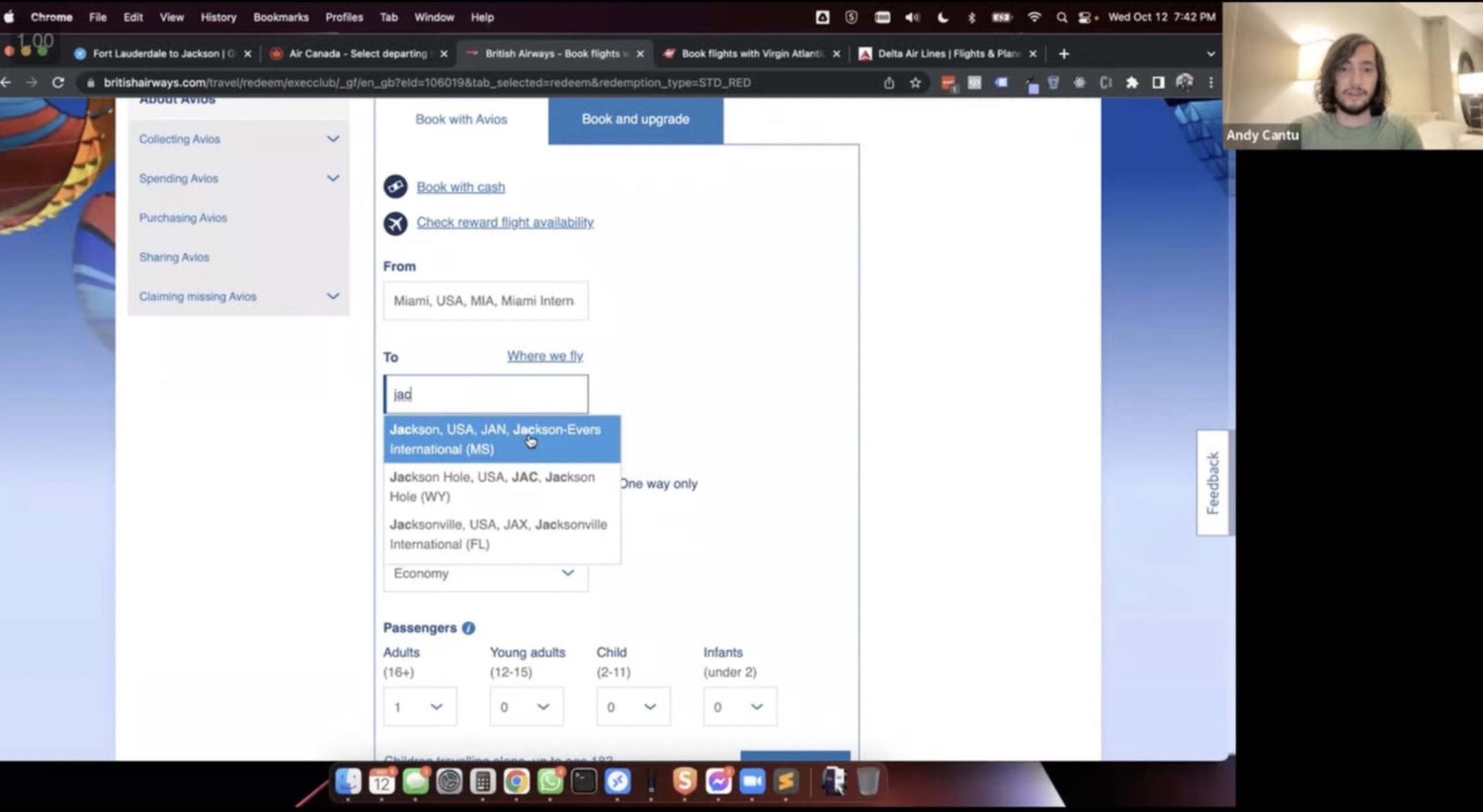Click the padlock site information icon
Screen dimensions: 1483x812
click(90, 83)
